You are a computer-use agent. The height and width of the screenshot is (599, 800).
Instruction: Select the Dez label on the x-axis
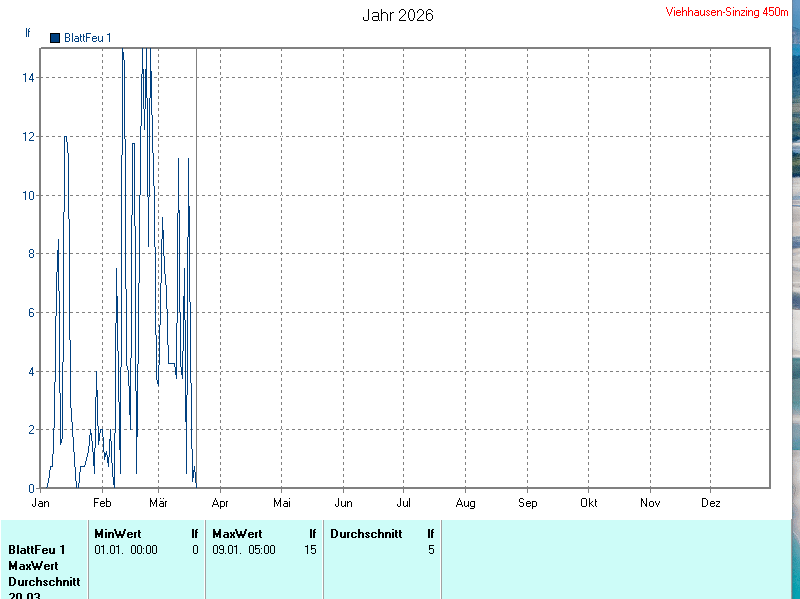[711, 502]
